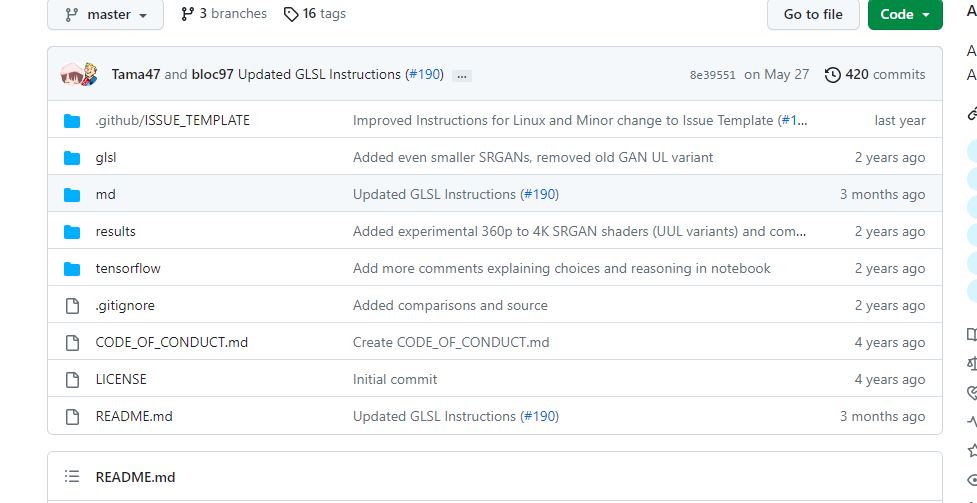Open CODE_OF_CONDUCT.md file
Screen dimensions: 977x503
click(x=171, y=342)
